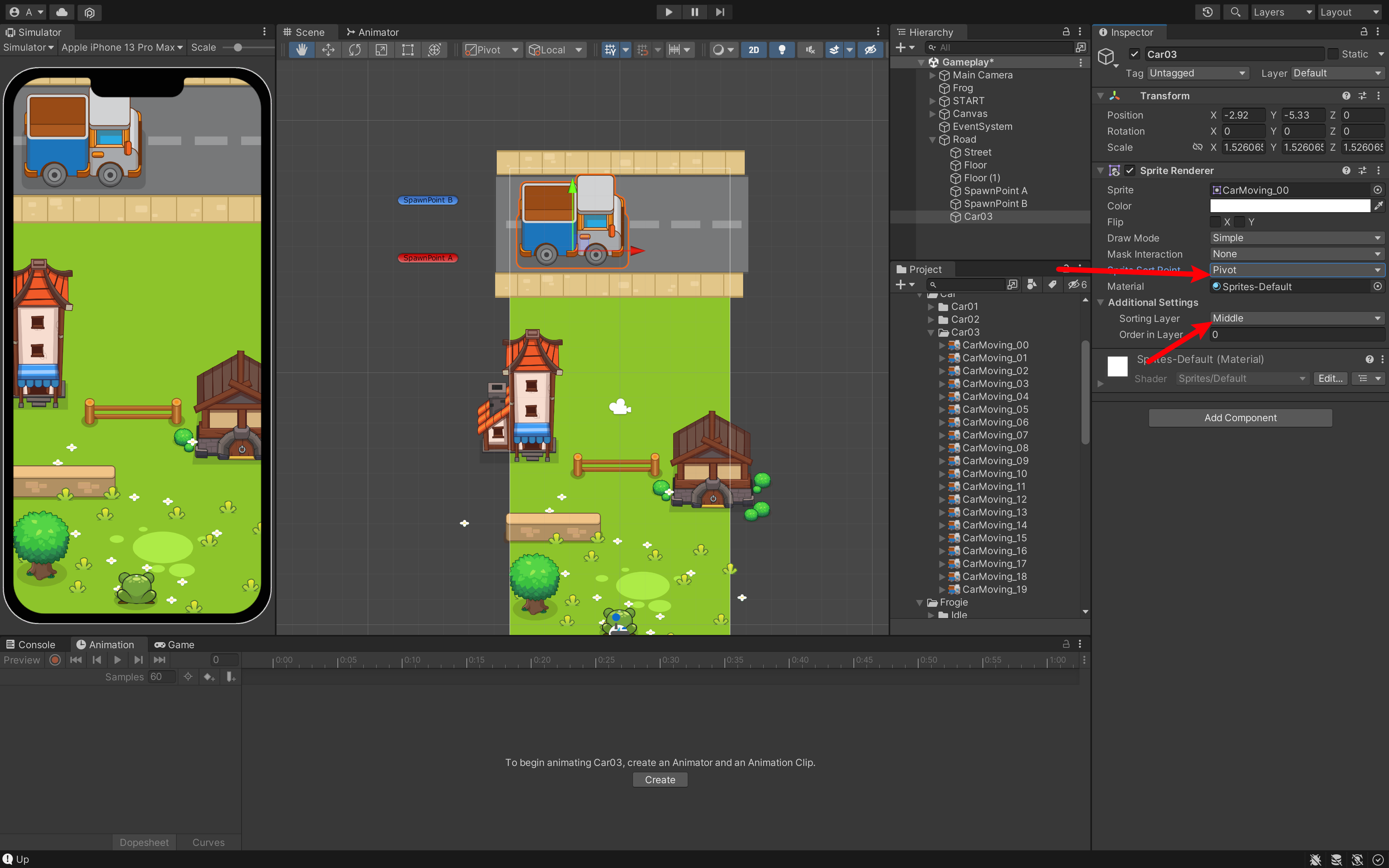Viewport: 1389px width, 868px height.
Task: Open the Layer dropdown showing Default
Action: [x=1337, y=73]
